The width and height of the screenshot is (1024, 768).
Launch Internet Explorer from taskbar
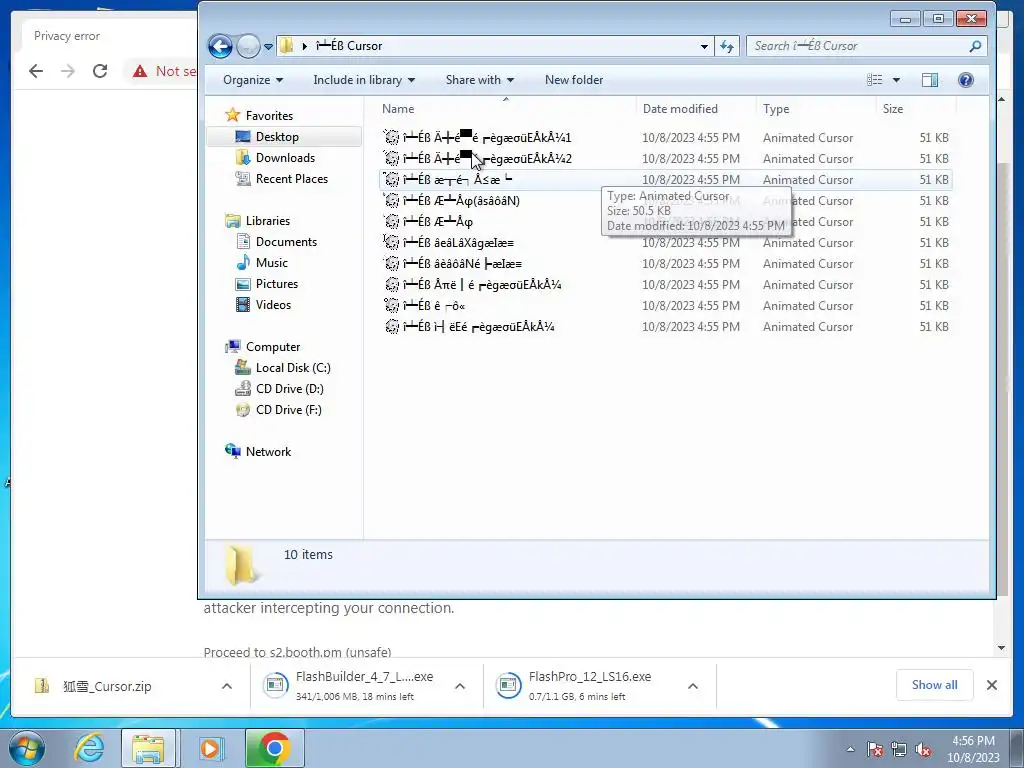(89, 748)
